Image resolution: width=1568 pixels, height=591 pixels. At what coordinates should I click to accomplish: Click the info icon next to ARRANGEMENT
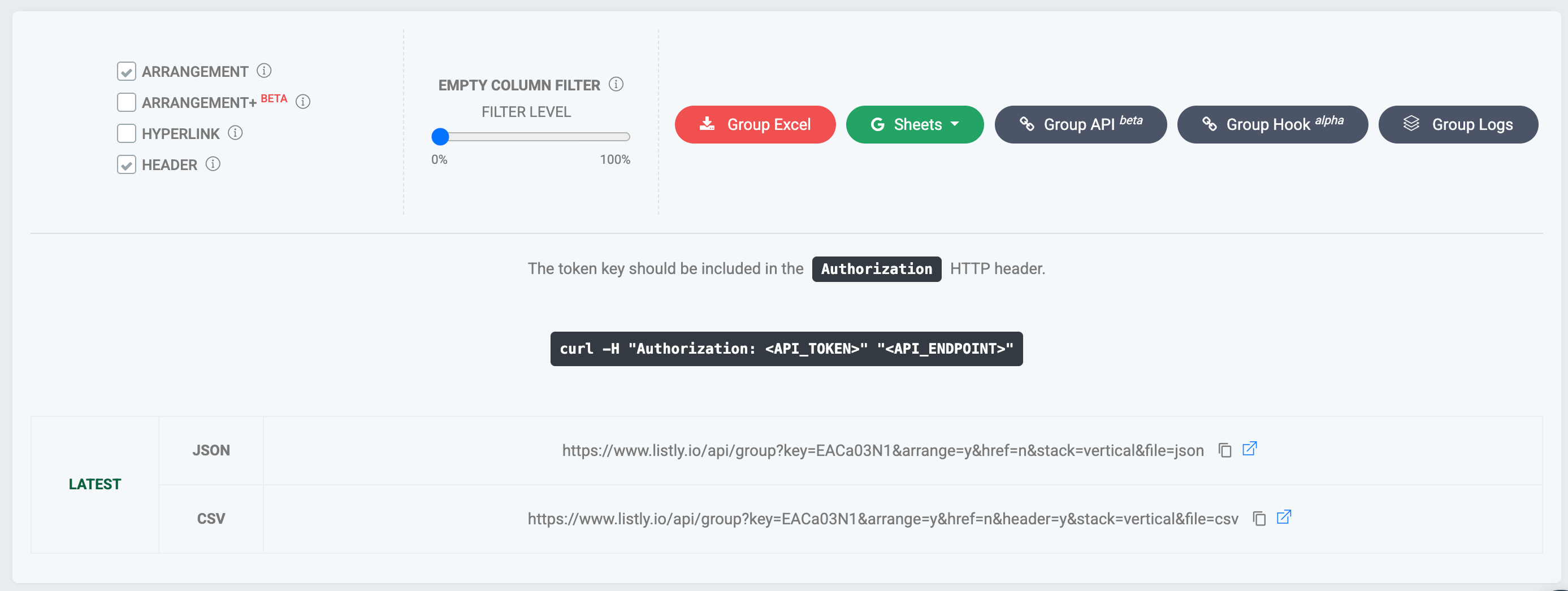[263, 71]
